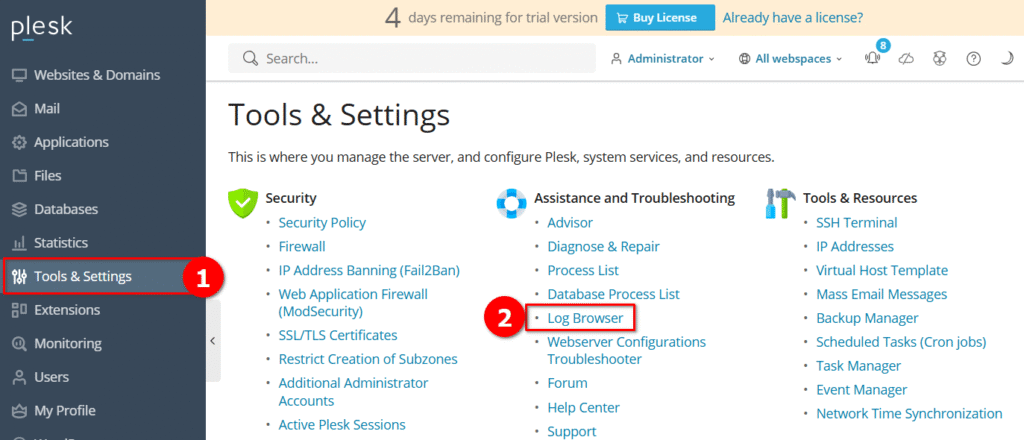Collapse the sidebar with arrow handle
Viewport: 1024px width, 440px height.
(x=213, y=341)
